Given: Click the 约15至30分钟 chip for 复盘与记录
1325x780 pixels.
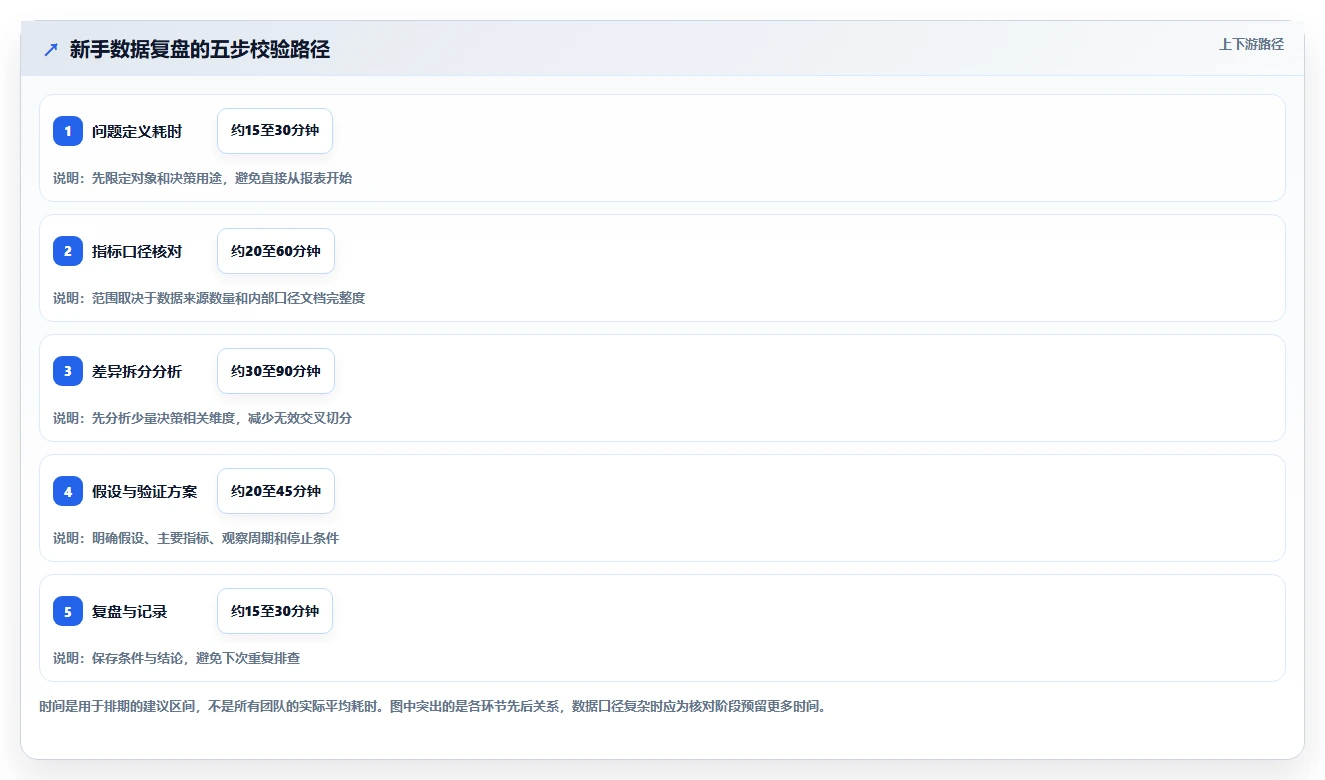Looking at the screenshot, I should pyautogui.click(x=275, y=611).
